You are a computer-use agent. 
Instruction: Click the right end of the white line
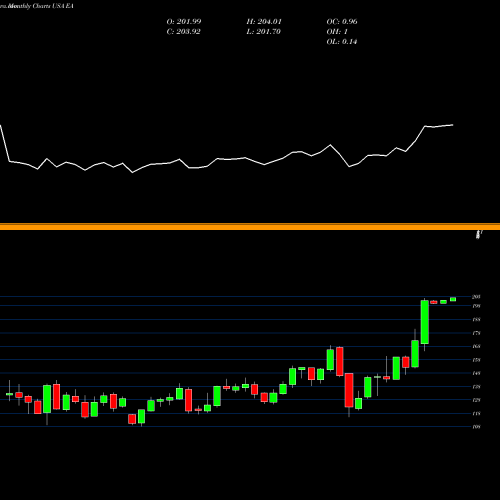click(453, 125)
